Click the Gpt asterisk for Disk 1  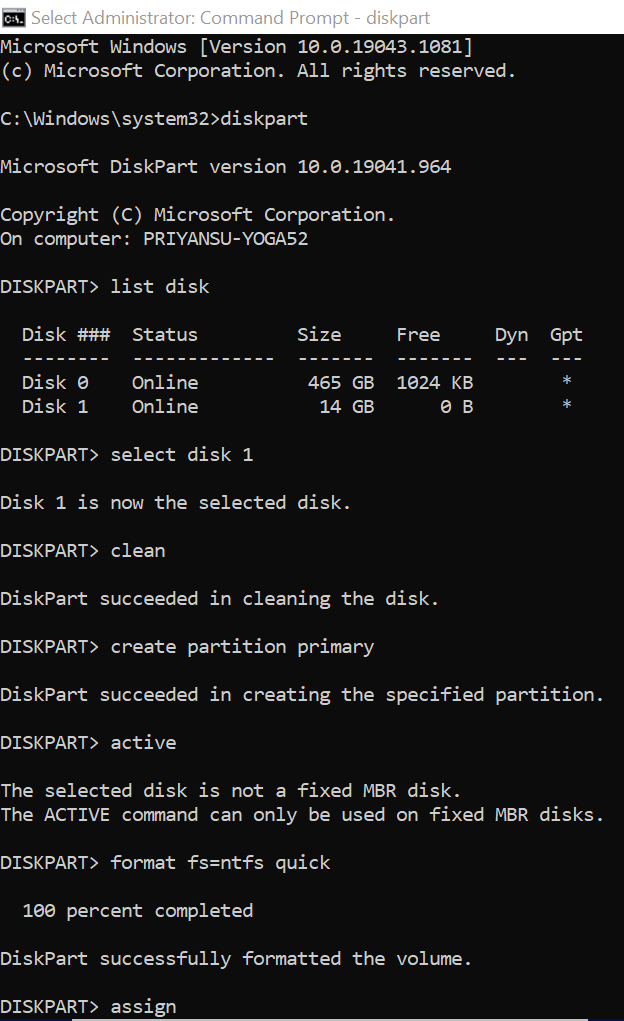567,405
